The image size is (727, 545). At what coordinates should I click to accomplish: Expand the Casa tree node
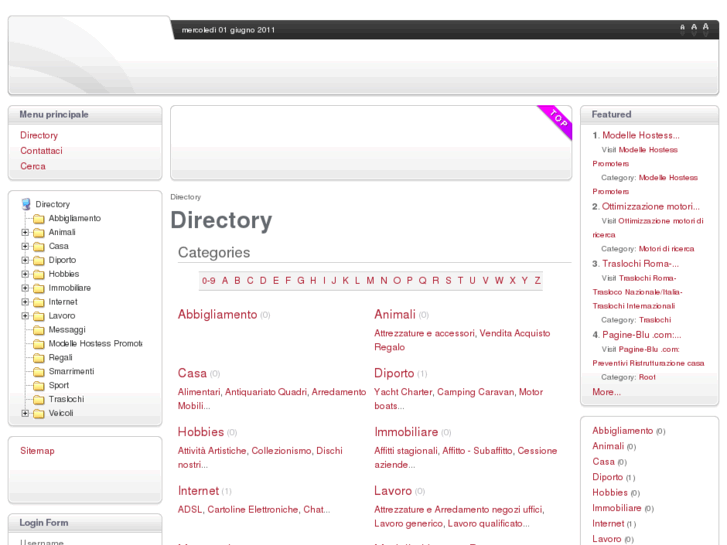tap(25, 246)
